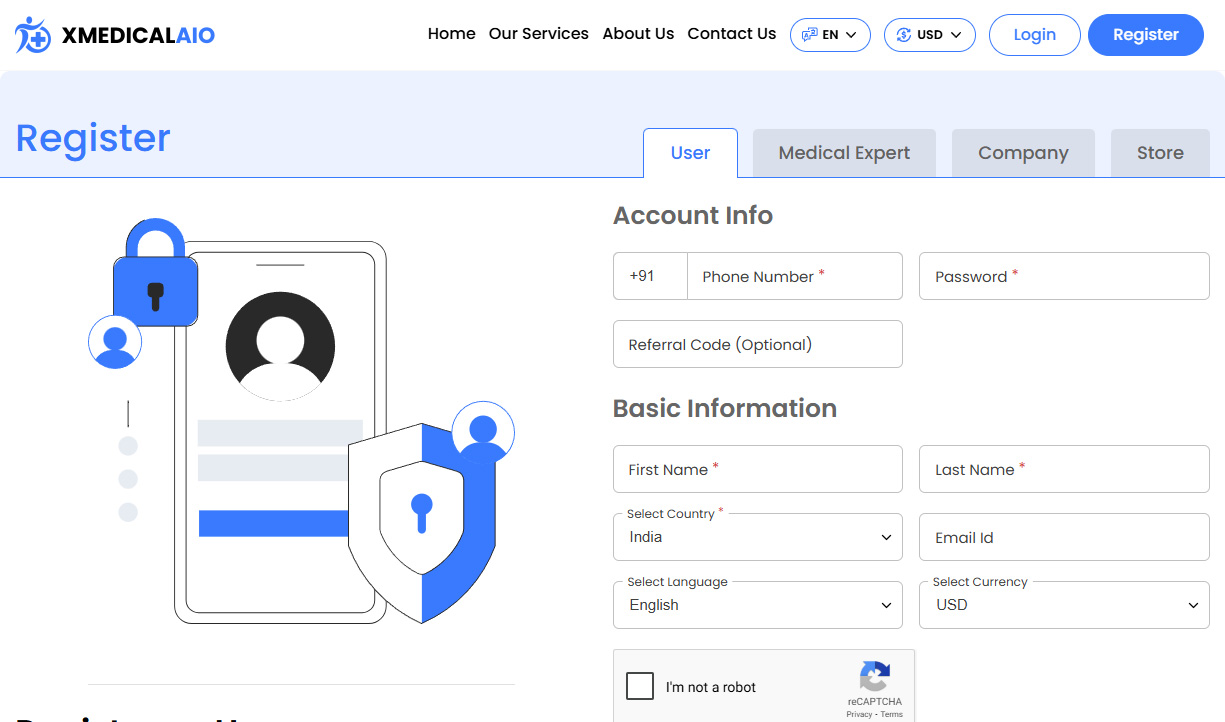Check the I'm not a robot checkbox
Screen dimensions: 1225x722
click(640, 686)
